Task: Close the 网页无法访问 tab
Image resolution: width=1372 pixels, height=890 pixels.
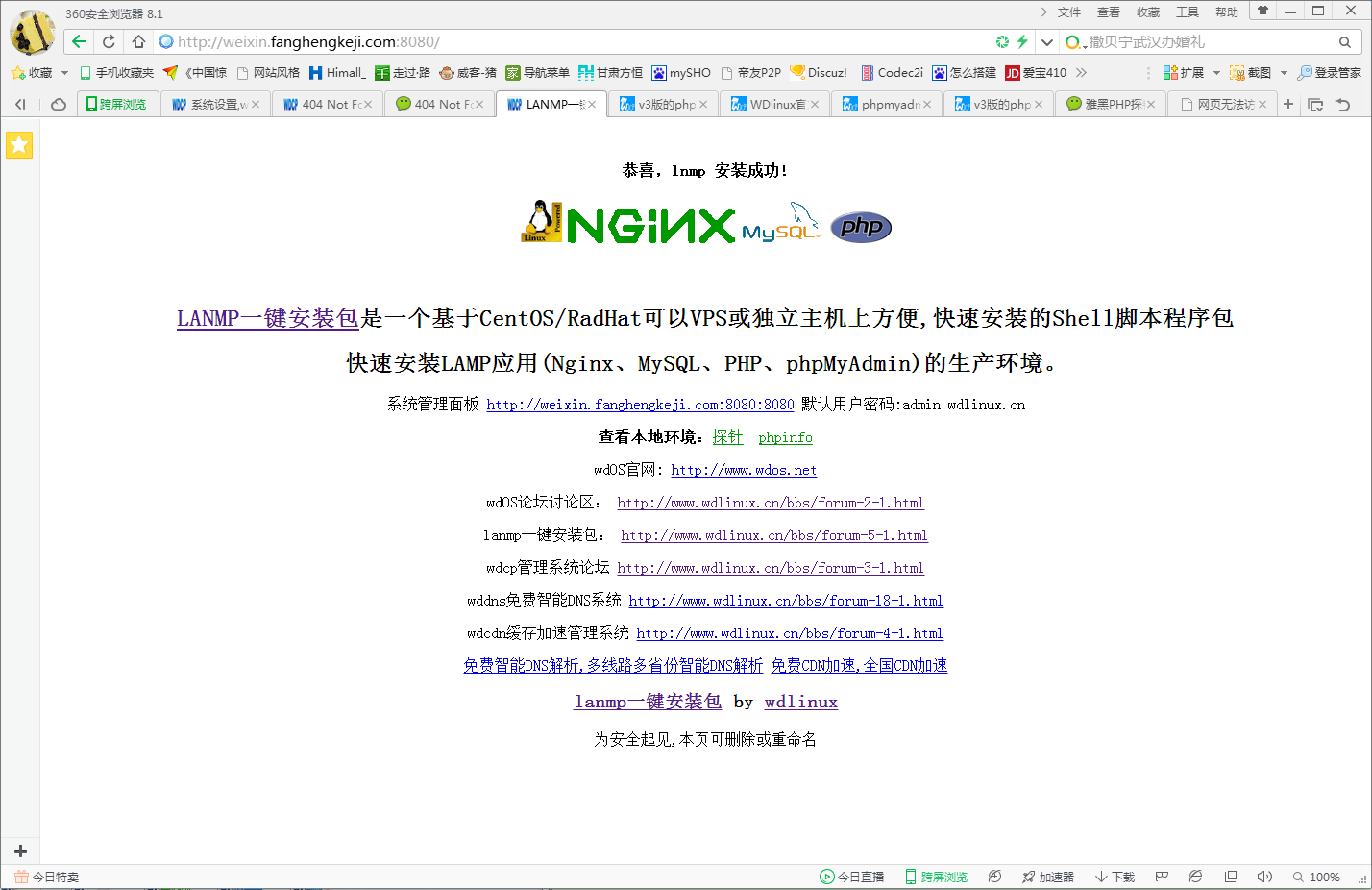Action: [1262, 104]
